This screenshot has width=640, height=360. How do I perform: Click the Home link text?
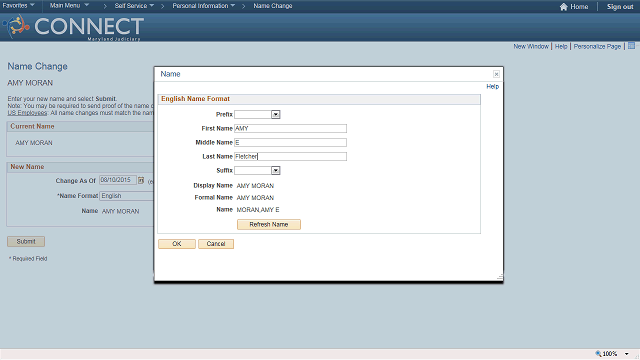(x=579, y=7)
